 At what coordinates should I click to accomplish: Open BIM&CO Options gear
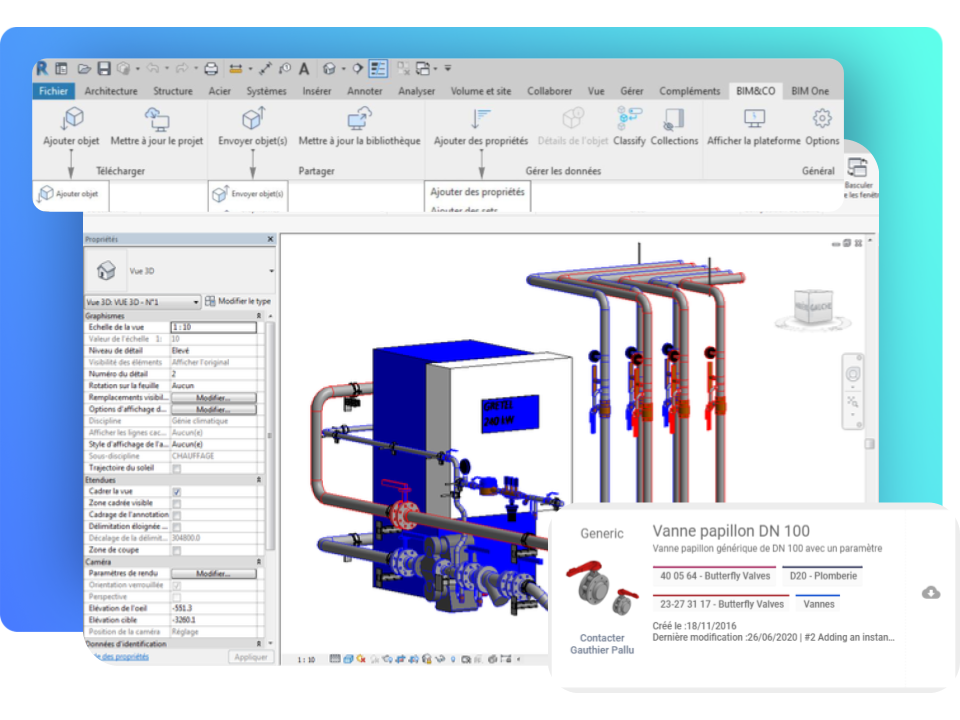(x=822, y=118)
